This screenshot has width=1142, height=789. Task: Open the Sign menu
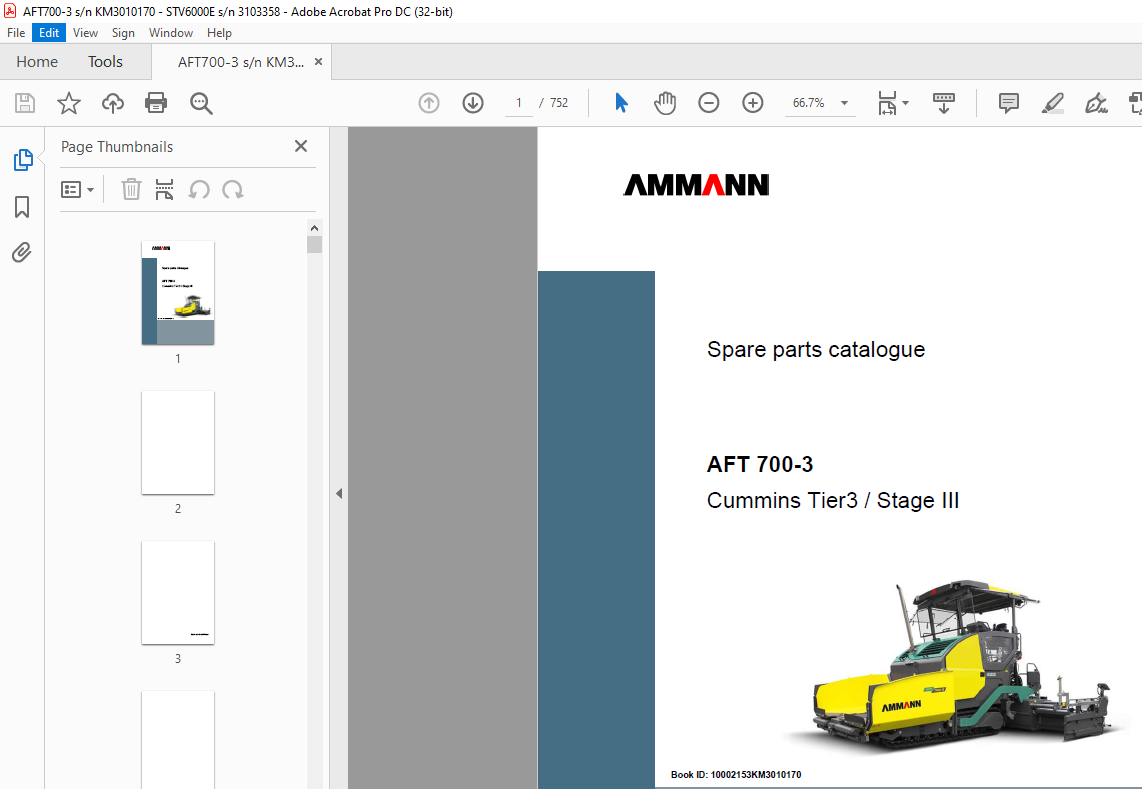pos(123,33)
